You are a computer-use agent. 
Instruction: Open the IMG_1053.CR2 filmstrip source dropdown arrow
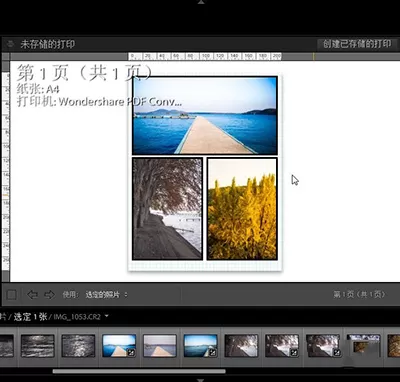tap(107, 316)
